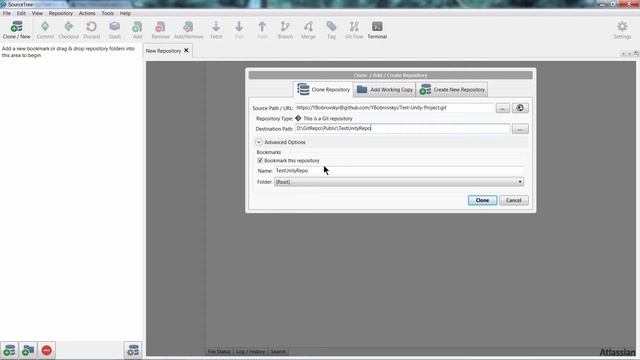Close the New Repository tab
The height and width of the screenshot is (360, 640).
pos(186,51)
